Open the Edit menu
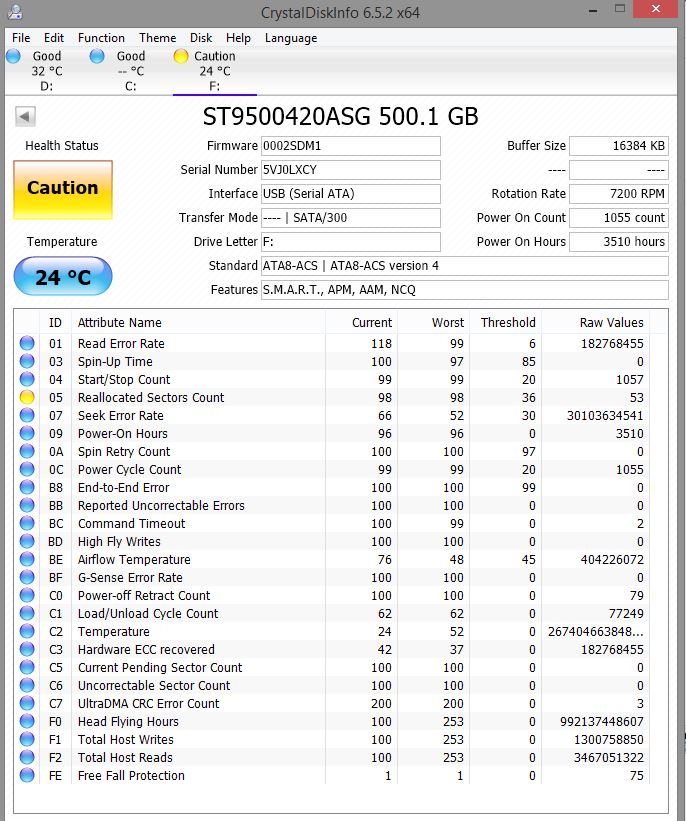Screen dimensions: 686x821 pos(54,38)
